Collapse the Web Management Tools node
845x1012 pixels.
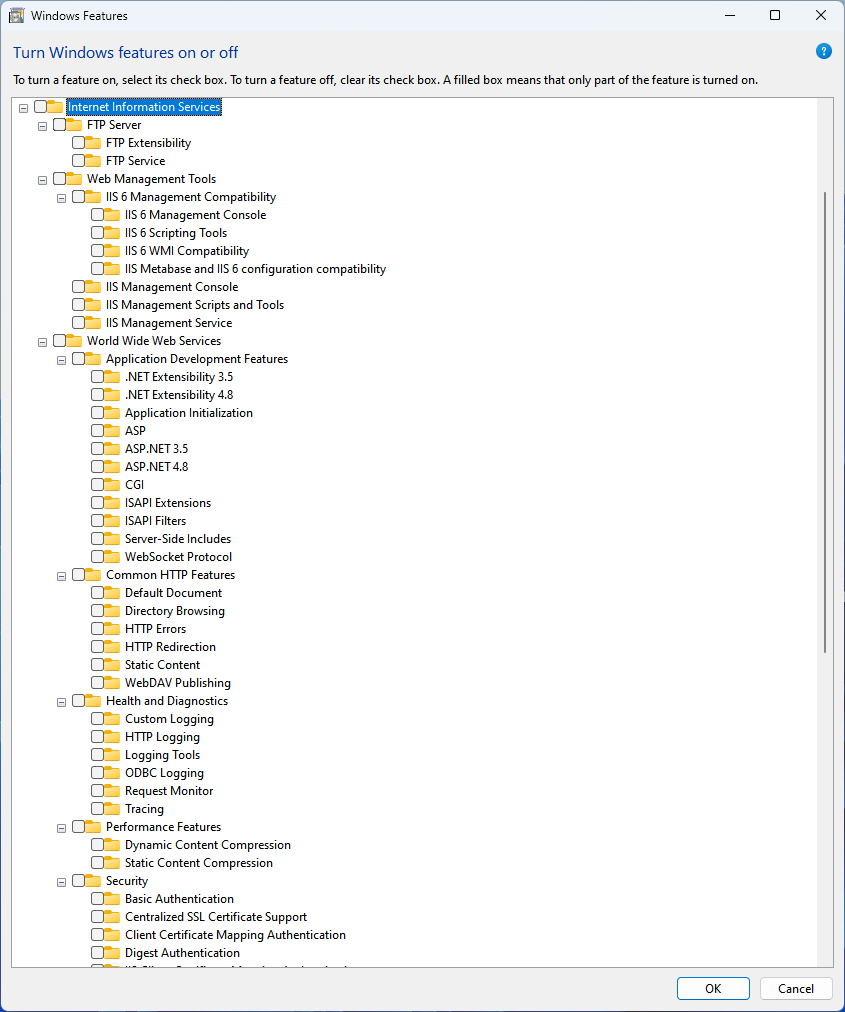43,180
